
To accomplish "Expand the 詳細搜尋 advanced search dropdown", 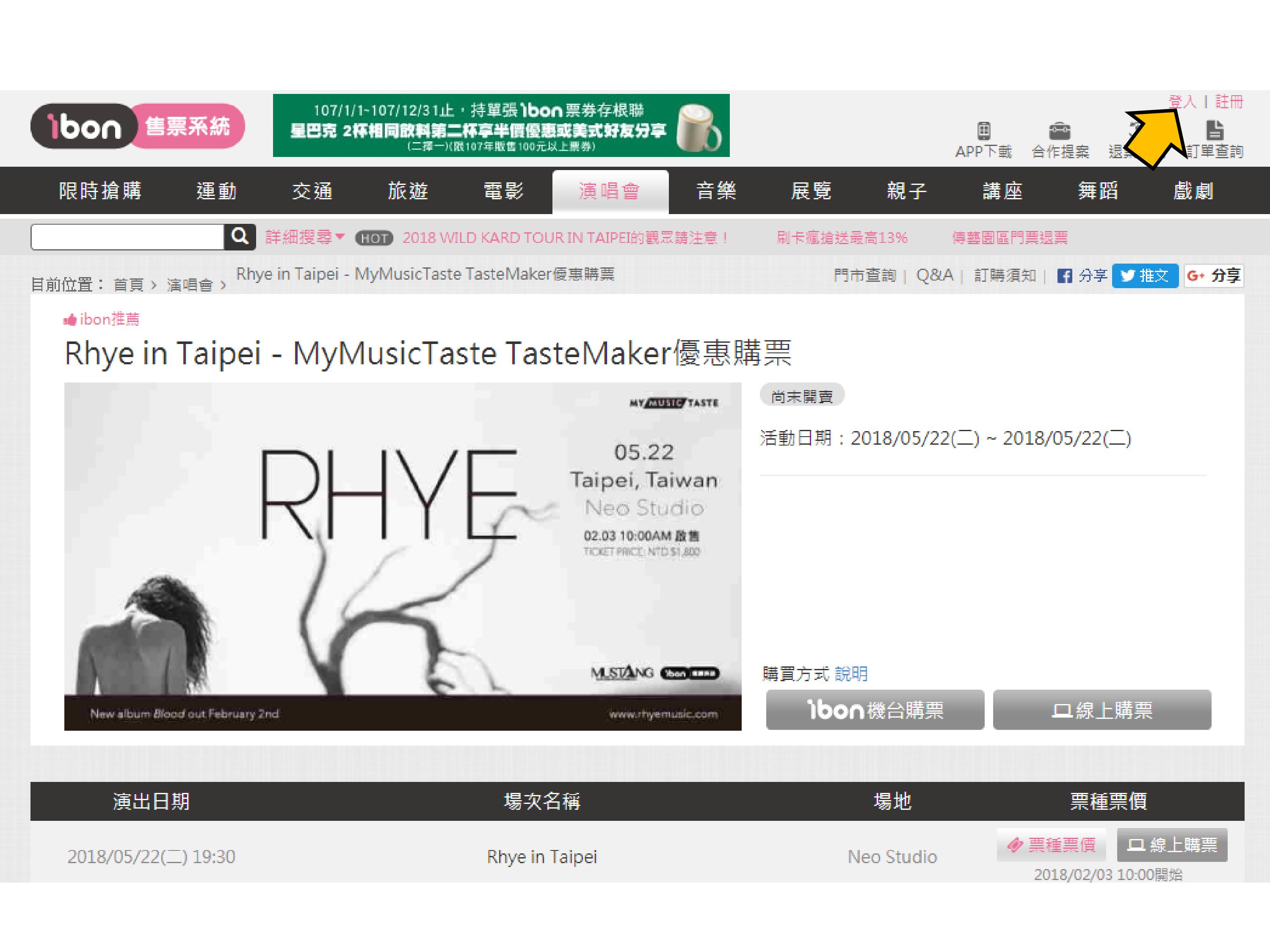I will pos(304,237).
